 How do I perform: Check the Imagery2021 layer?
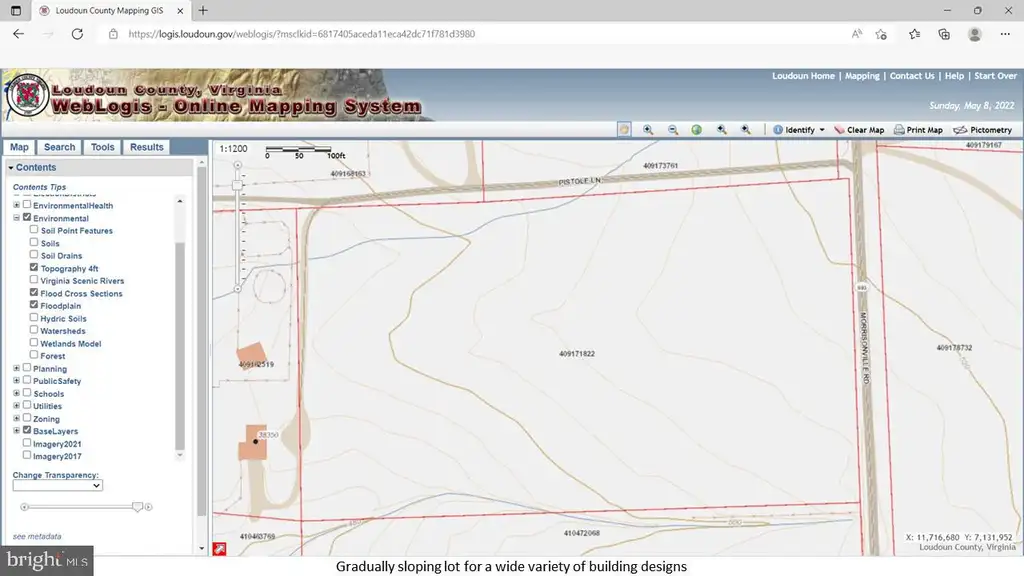(x=27, y=443)
